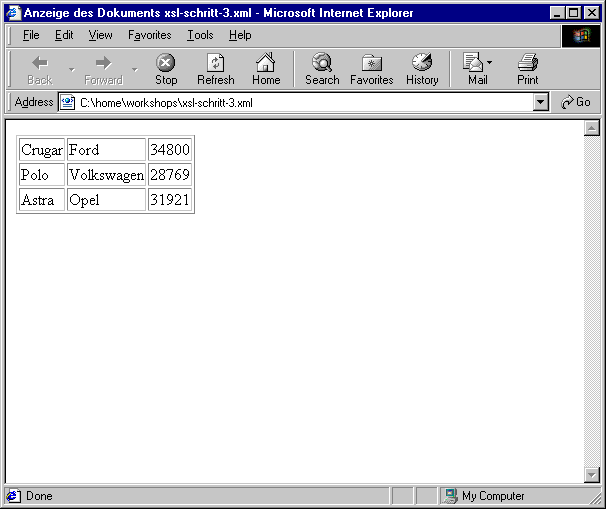Click the 'Volkswagen' table cell
606x509 pixels.
pyautogui.click(x=106, y=175)
